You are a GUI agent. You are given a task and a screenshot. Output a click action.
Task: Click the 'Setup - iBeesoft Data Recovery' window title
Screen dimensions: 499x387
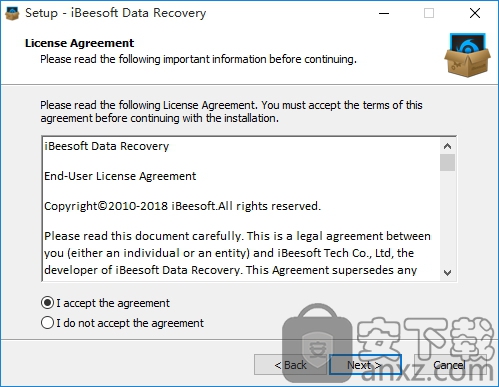pos(116,13)
